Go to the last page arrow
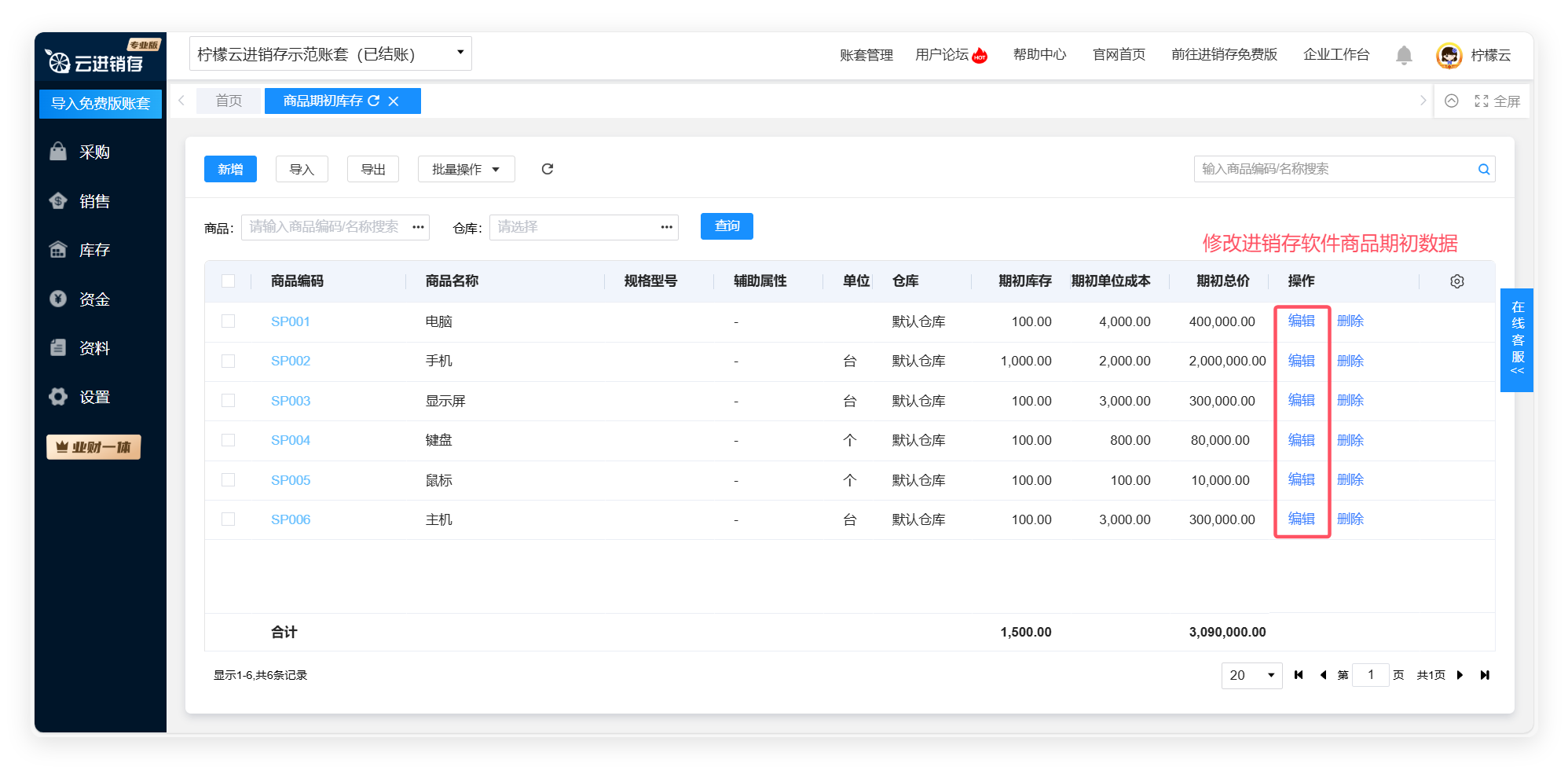This screenshot has height=767, width=1568. [x=1485, y=675]
